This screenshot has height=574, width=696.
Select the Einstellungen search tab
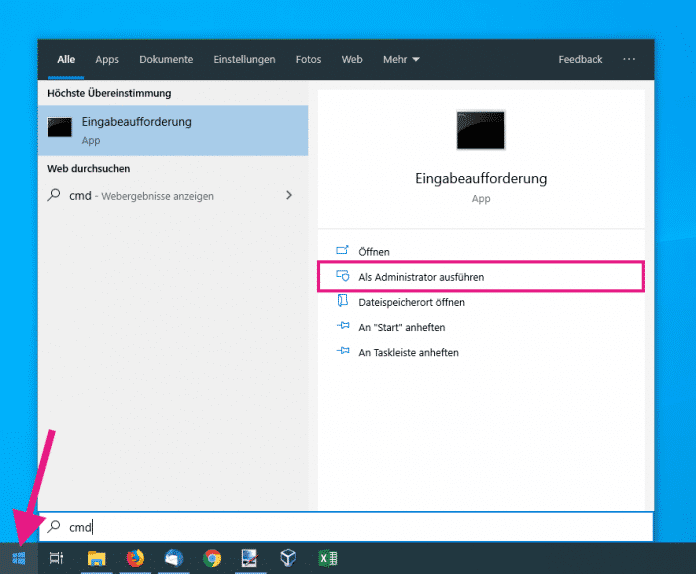tap(244, 60)
